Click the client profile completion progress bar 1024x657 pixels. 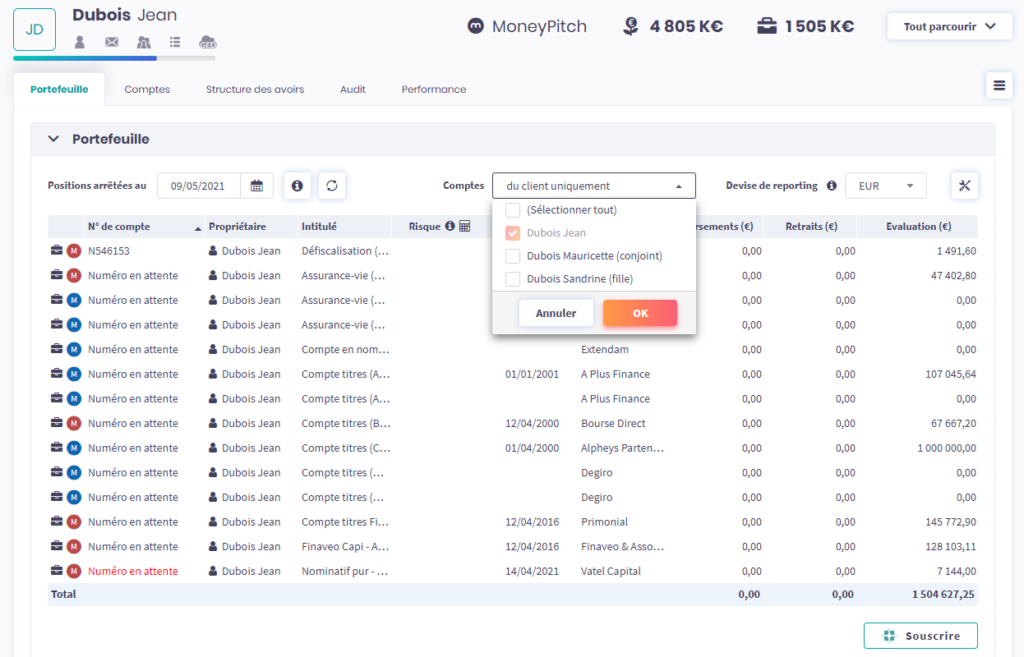point(114,58)
